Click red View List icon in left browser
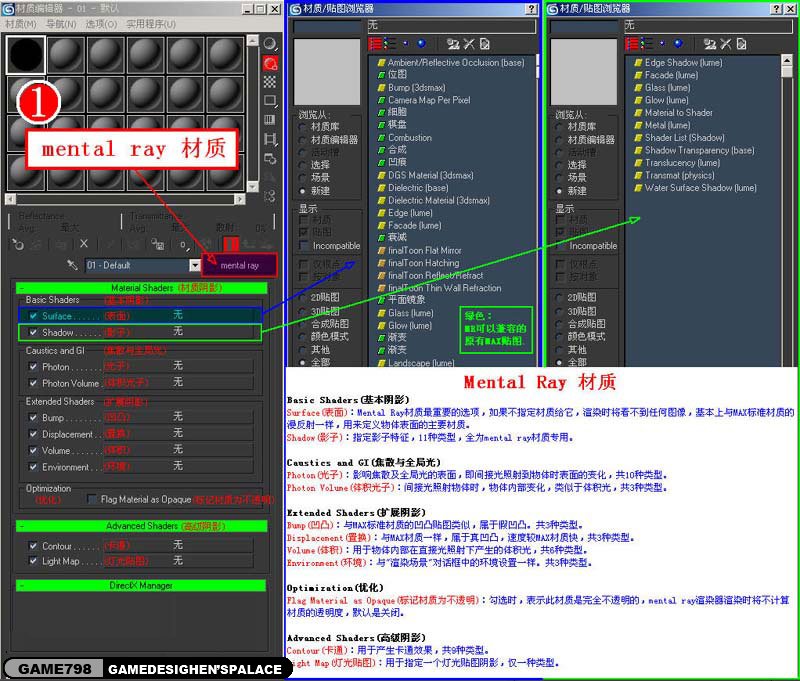This screenshot has width=800, height=681. click(x=376, y=44)
